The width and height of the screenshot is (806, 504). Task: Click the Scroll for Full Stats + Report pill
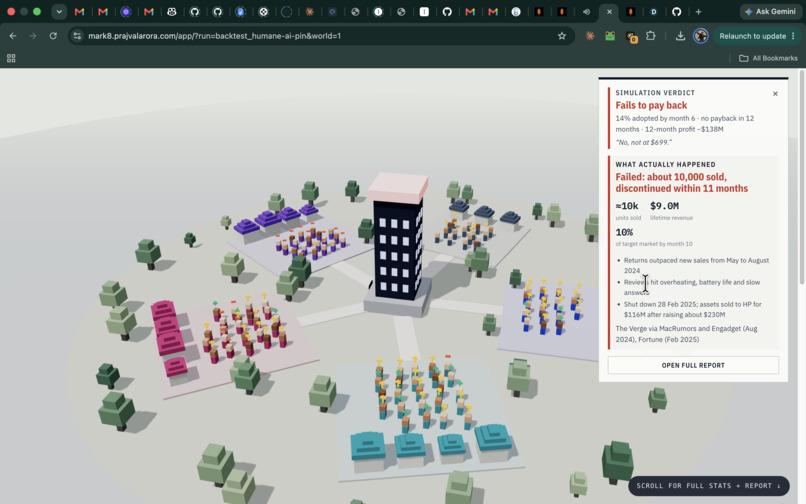[708, 485]
